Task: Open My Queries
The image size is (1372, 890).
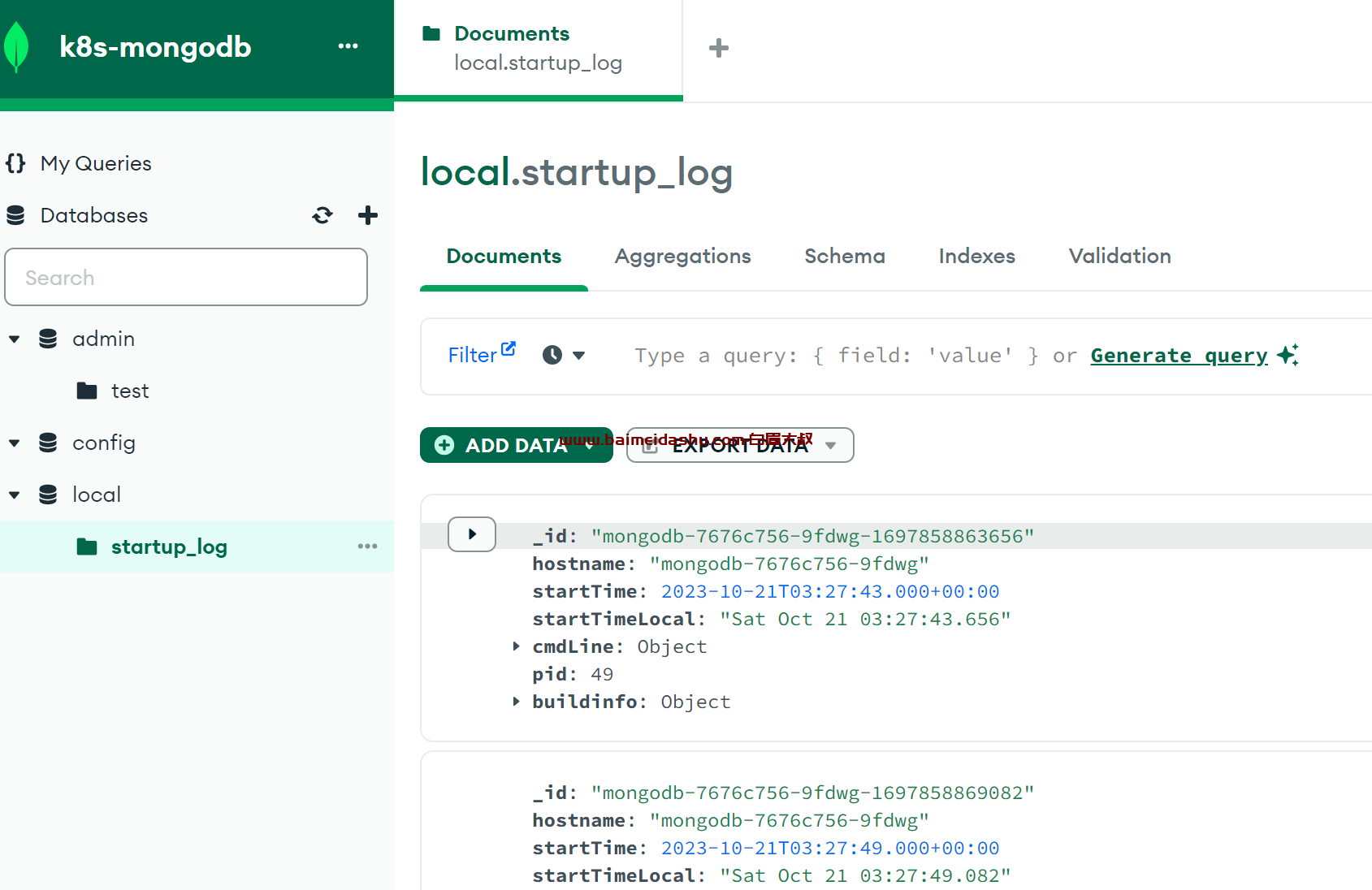Action: (x=96, y=163)
